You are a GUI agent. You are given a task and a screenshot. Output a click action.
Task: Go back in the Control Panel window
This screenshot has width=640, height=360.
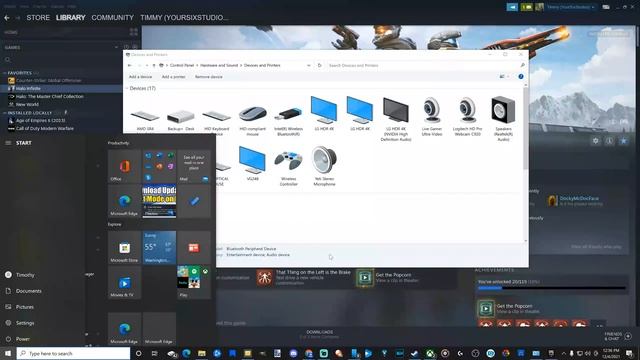(130, 65)
